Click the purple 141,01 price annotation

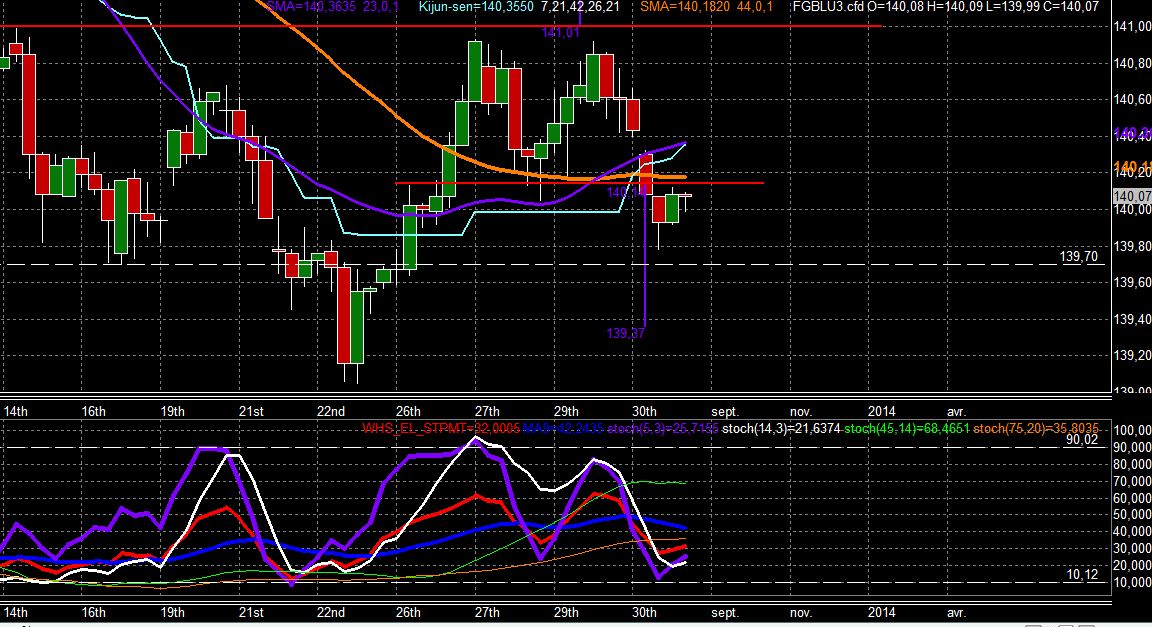561,32
